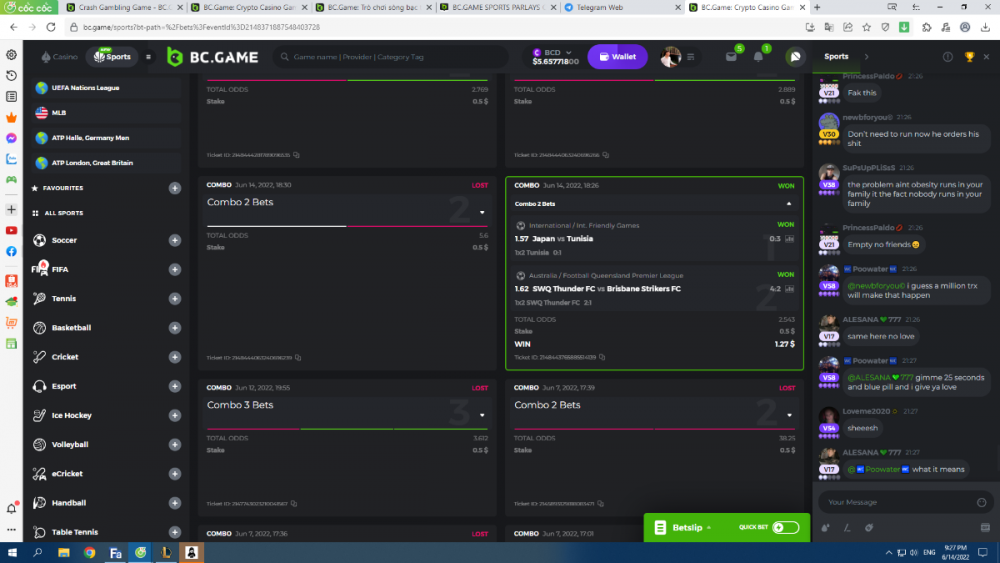1000x563 pixels.
Task: Add Soccer to favourites with plus button
Action: [175, 240]
